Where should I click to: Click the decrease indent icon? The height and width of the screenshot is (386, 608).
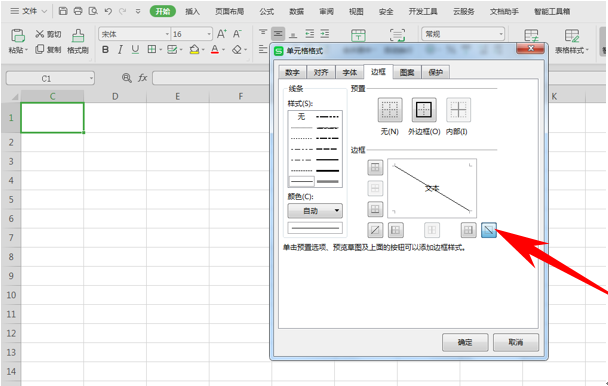coord(309,34)
